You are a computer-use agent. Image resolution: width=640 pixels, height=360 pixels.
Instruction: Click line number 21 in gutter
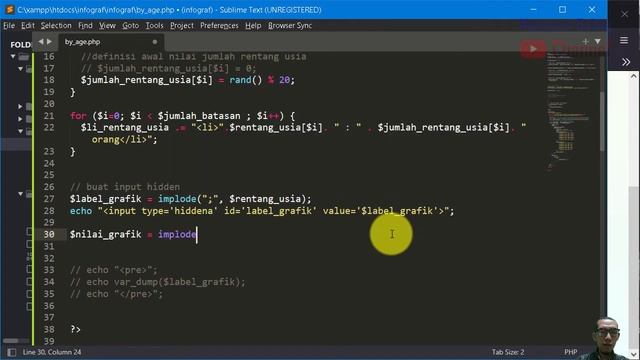point(49,116)
